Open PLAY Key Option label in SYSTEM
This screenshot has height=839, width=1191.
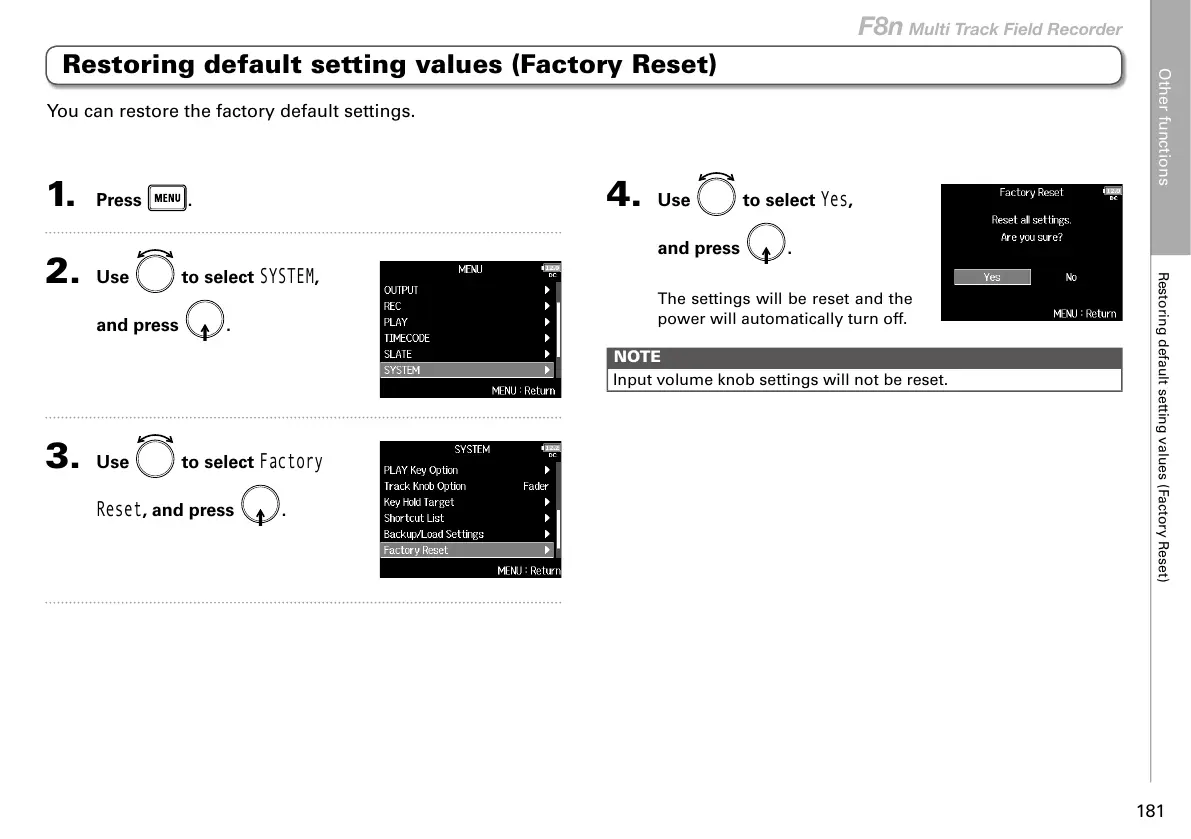pos(421,470)
